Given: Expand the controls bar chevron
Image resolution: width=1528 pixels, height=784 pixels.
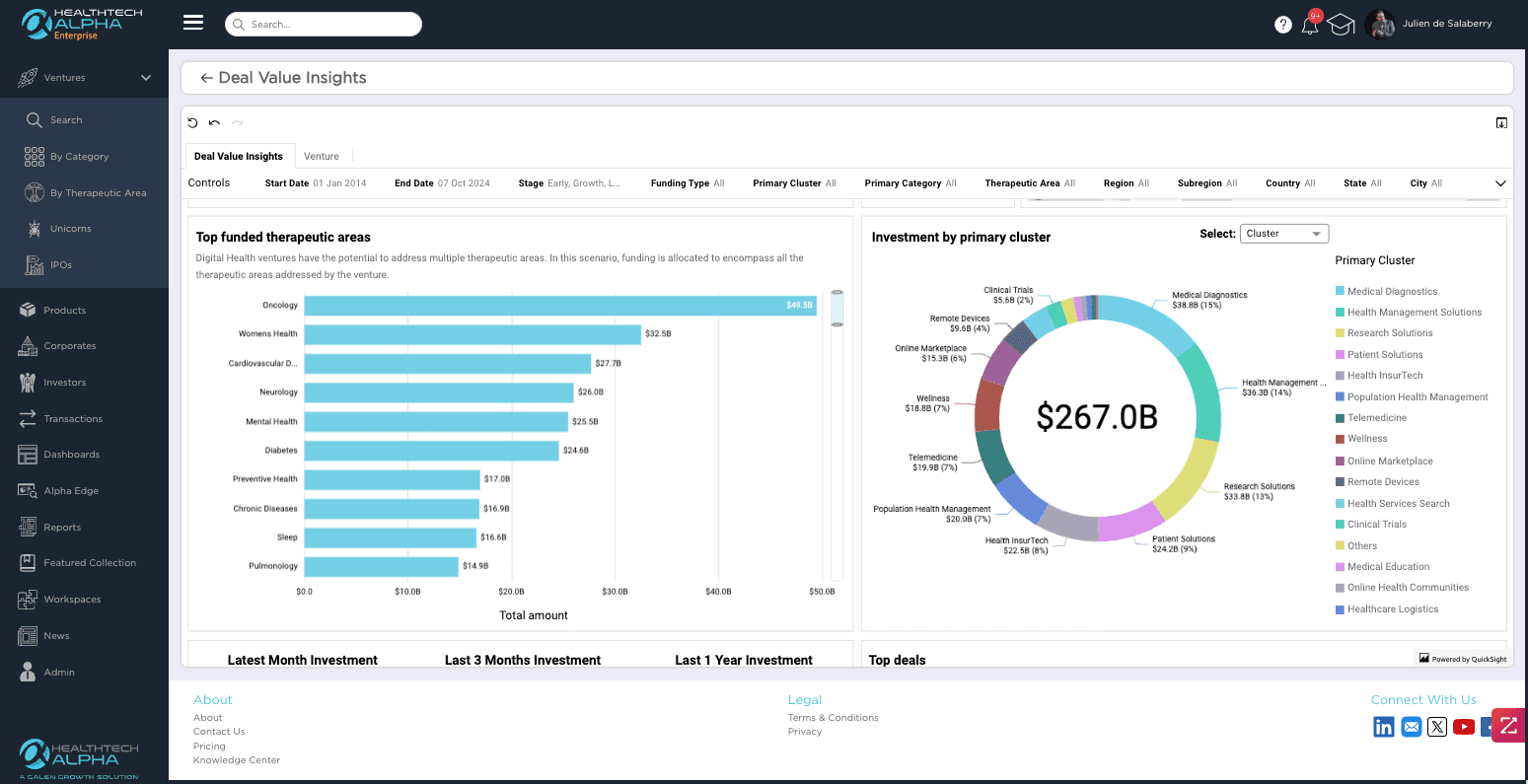Looking at the screenshot, I should (1500, 183).
